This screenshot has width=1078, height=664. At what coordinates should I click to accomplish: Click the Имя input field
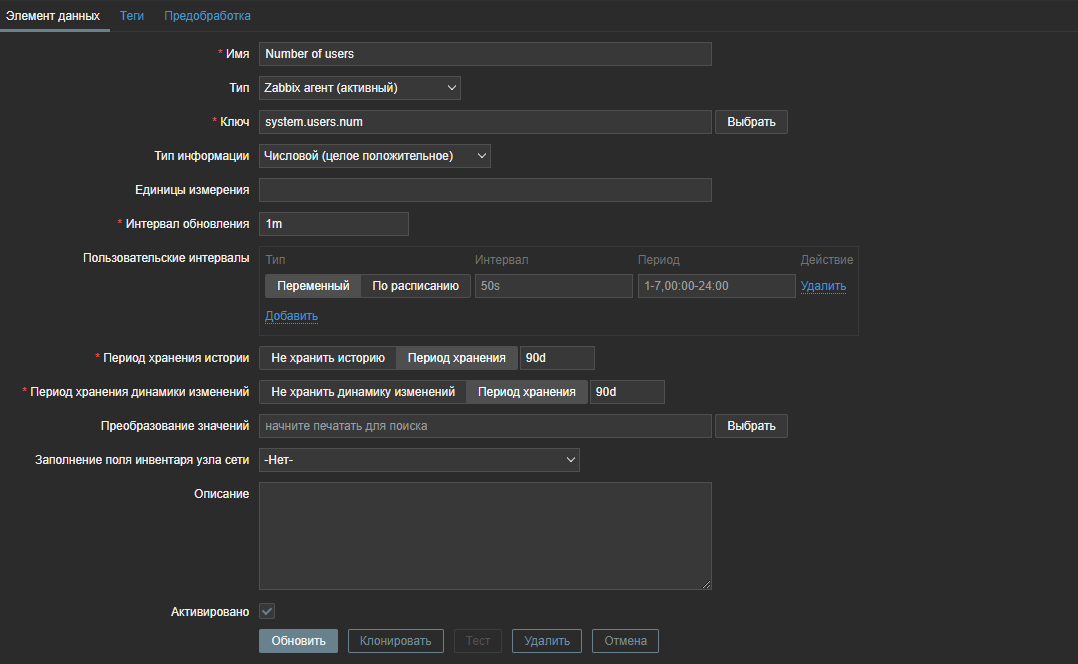pyautogui.click(x=485, y=54)
